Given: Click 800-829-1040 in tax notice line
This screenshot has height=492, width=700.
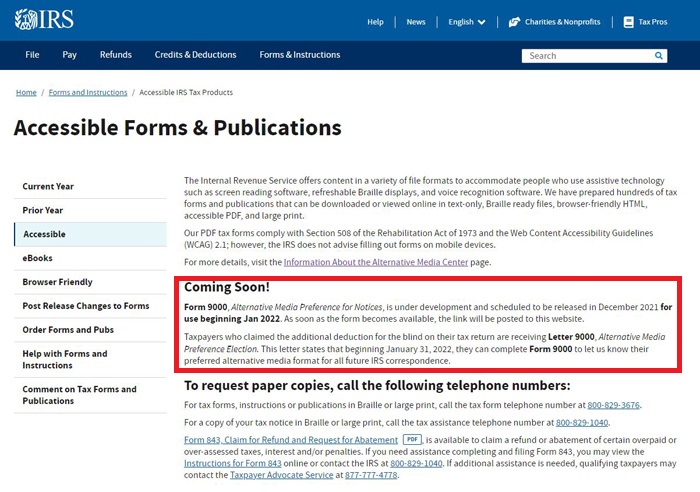Looking at the screenshot, I should point(582,422).
